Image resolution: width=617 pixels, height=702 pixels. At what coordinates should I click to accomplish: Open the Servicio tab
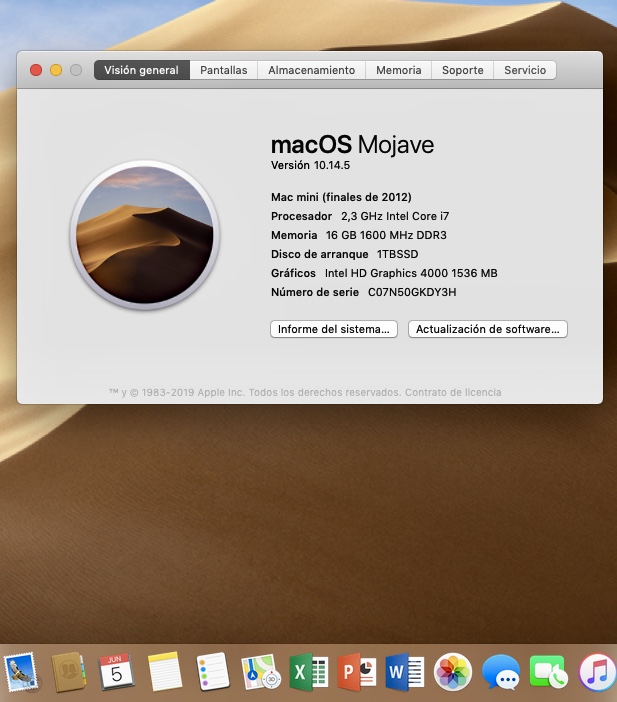[x=525, y=70]
